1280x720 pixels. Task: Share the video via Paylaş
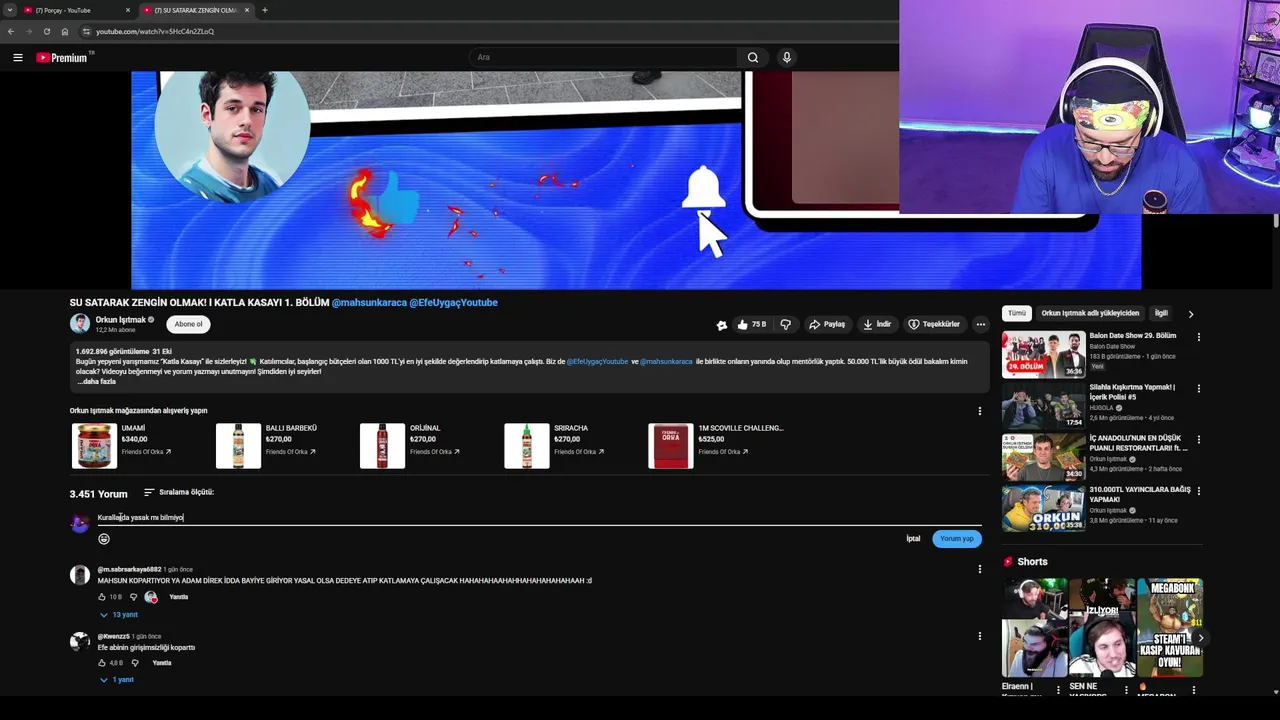pyautogui.click(x=827, y=324)
